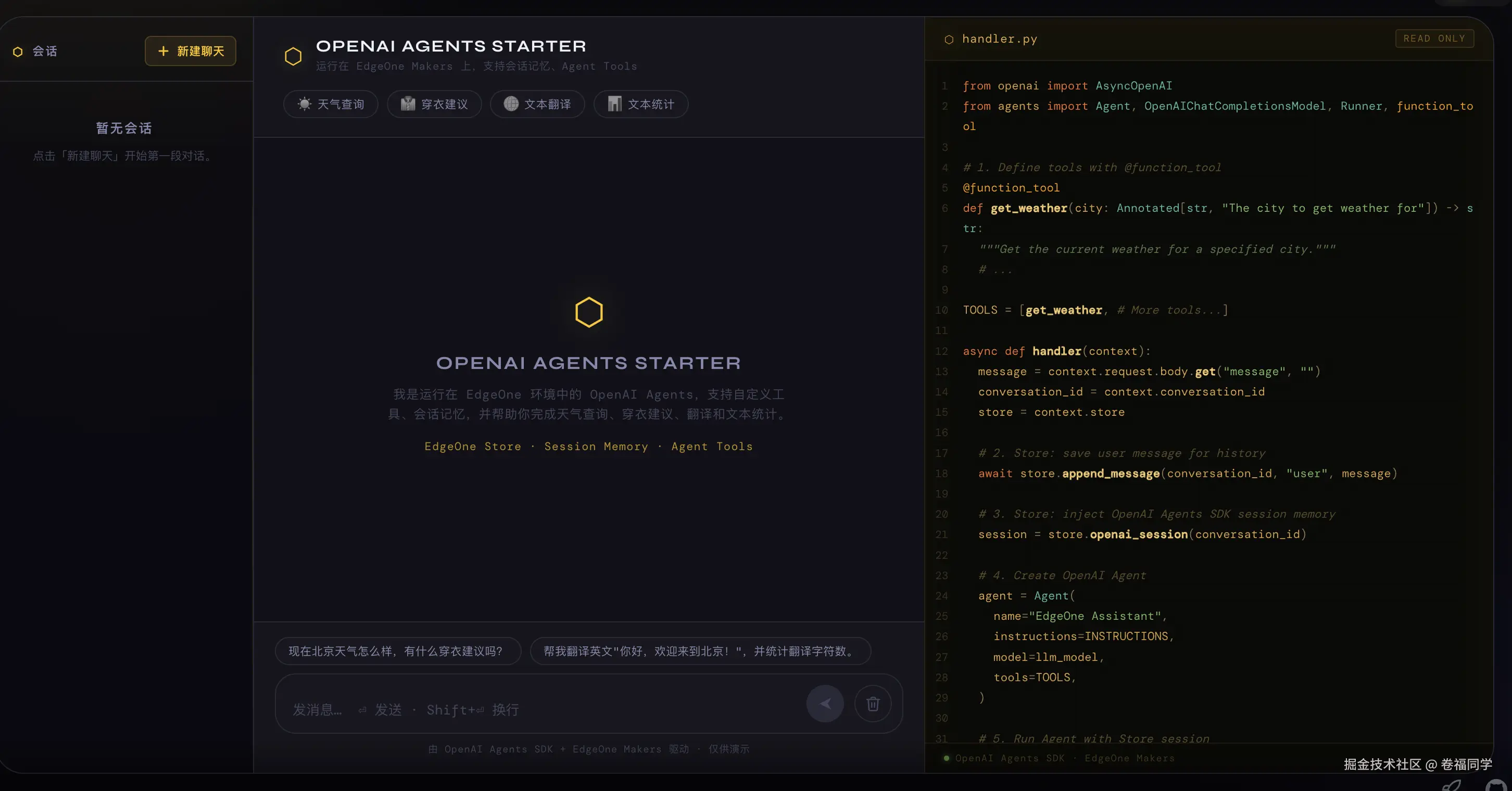The height and width of the screenshot is (791, 1512).
Task: Click the READ ONLY badge
Action: tap(1434, 38)
